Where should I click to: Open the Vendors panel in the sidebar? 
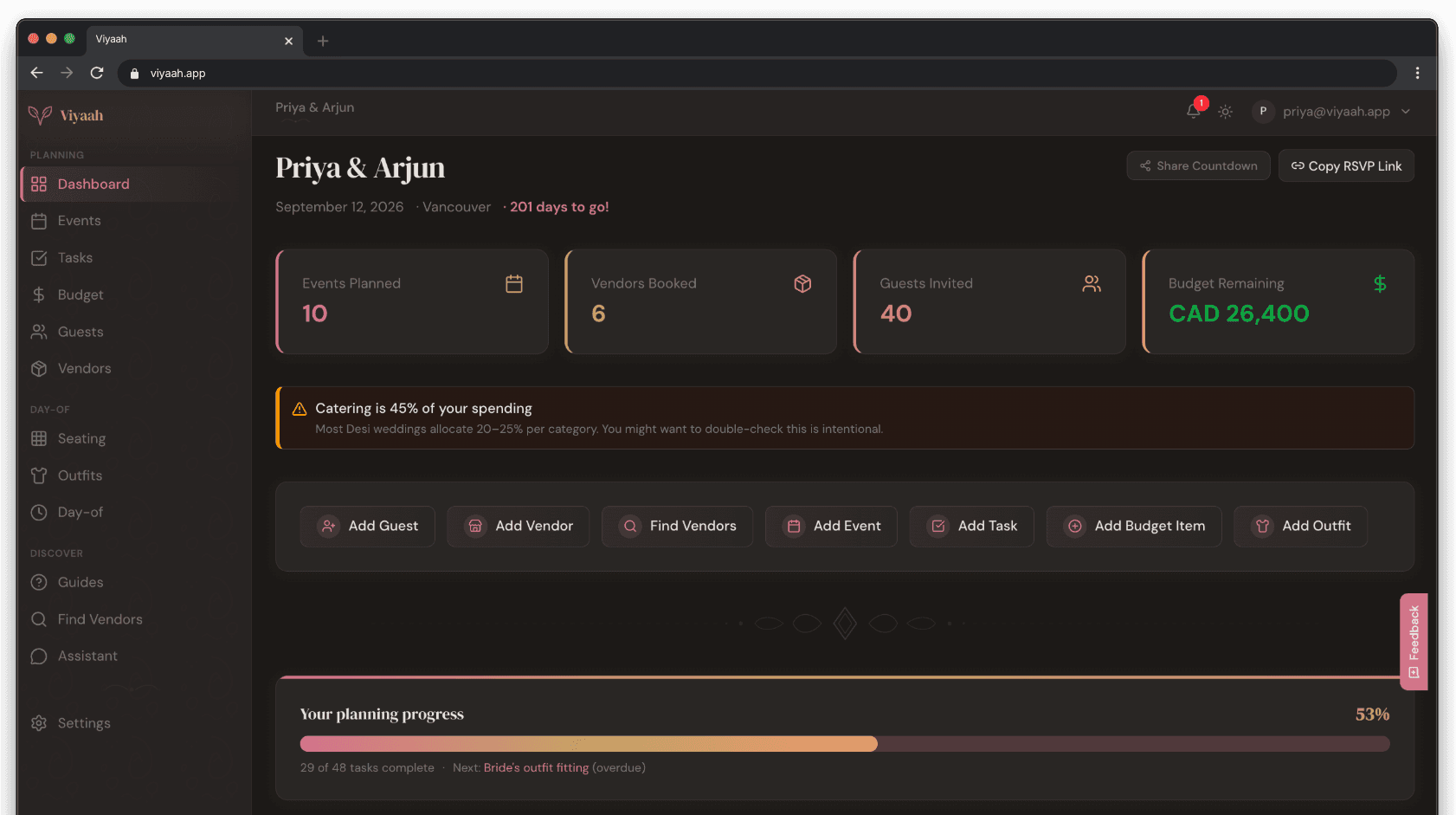click(x=84, y=368)
